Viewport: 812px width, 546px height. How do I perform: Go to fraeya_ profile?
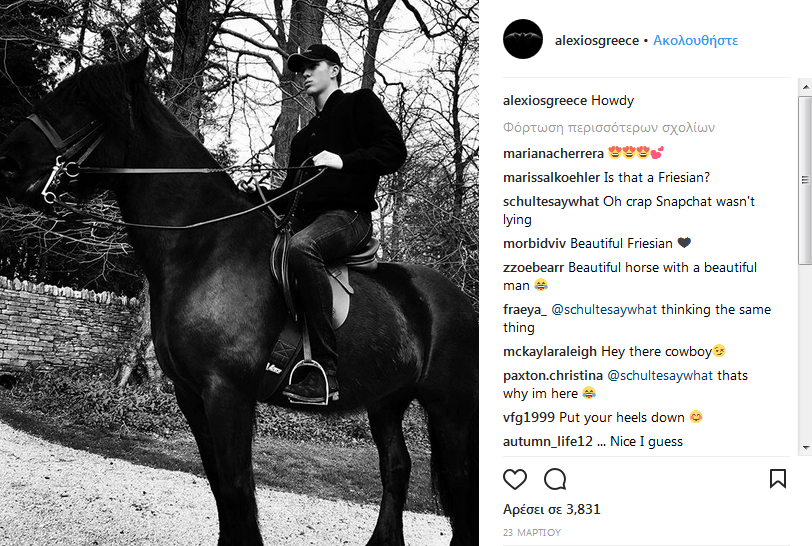[526, 310]
